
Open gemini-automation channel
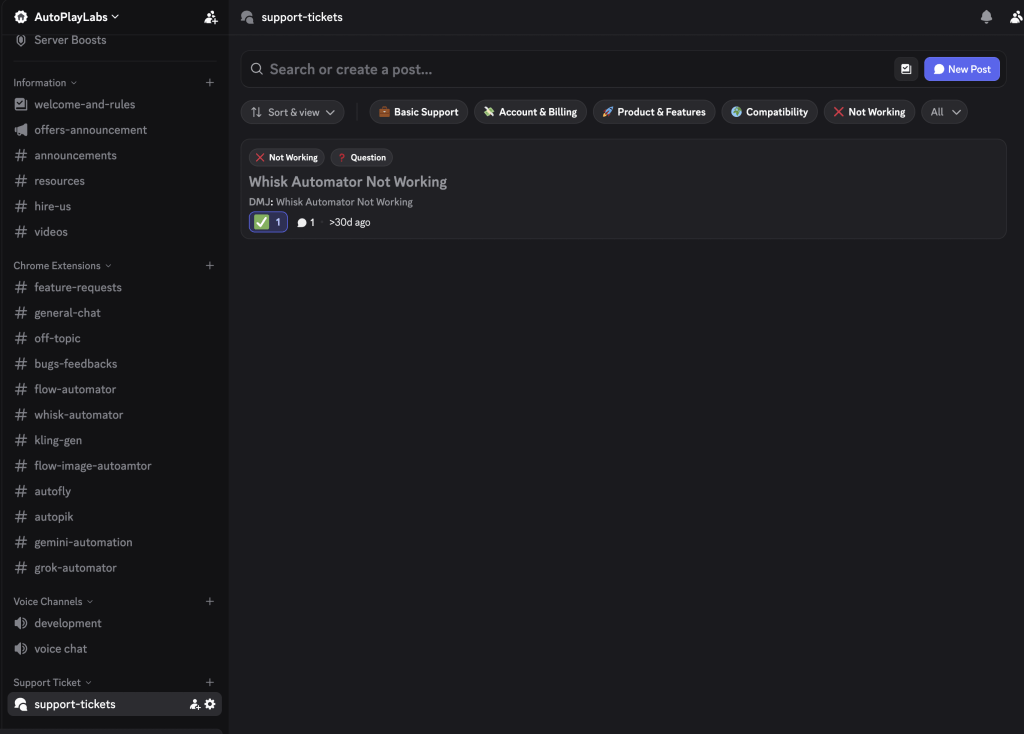pyautogui.click(x=114, y=542)
